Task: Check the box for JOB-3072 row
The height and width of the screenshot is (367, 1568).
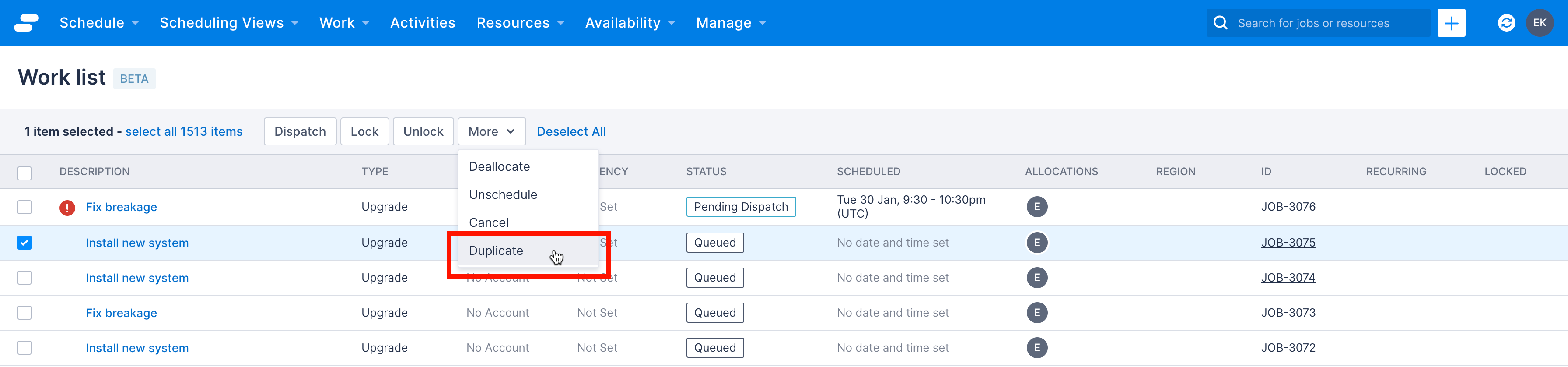Action: point(24,347)
